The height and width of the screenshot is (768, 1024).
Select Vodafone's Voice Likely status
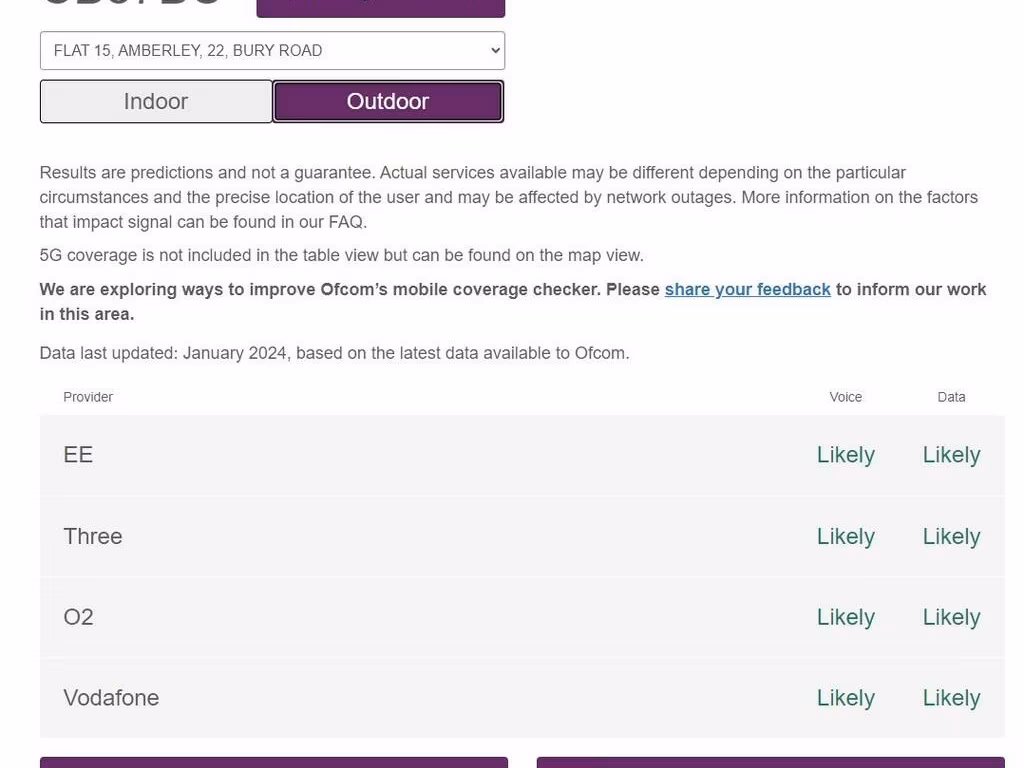[x=845, y=698]
